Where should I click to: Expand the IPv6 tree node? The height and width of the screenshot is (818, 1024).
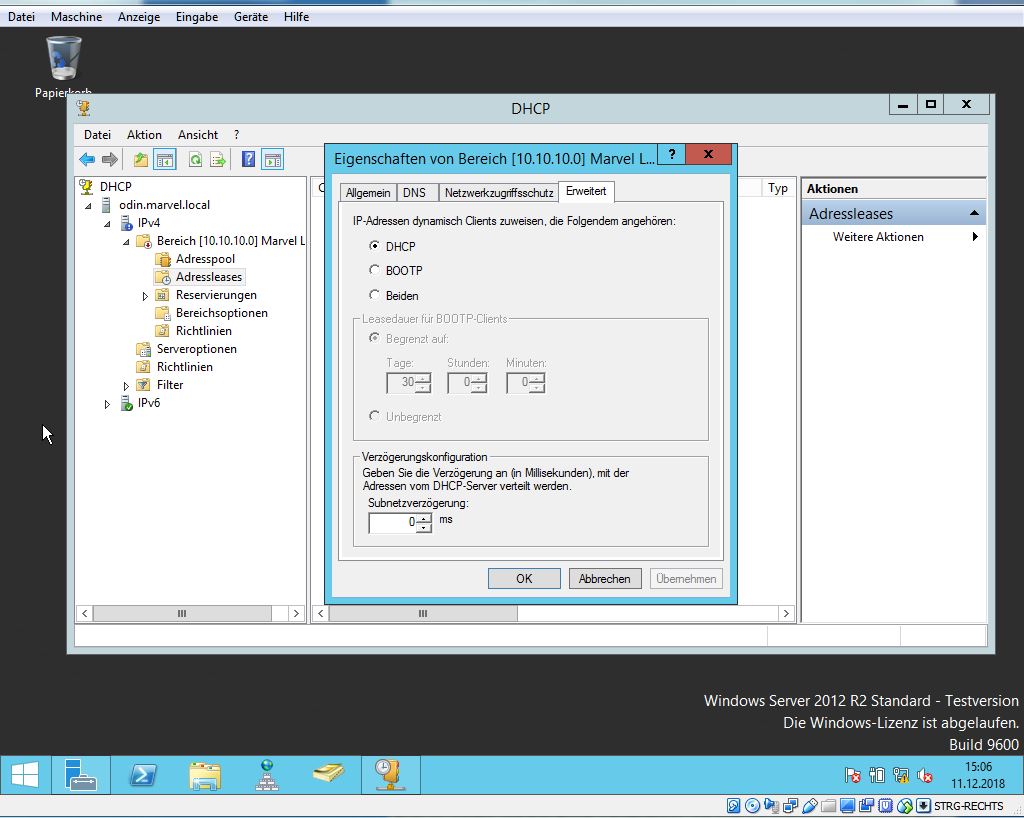click(107, 404)
